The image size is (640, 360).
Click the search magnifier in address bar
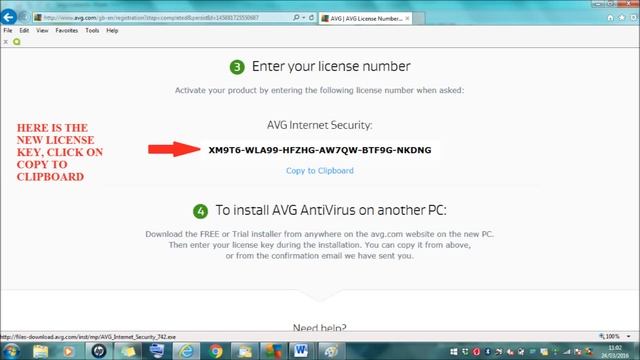coord(296,18)
